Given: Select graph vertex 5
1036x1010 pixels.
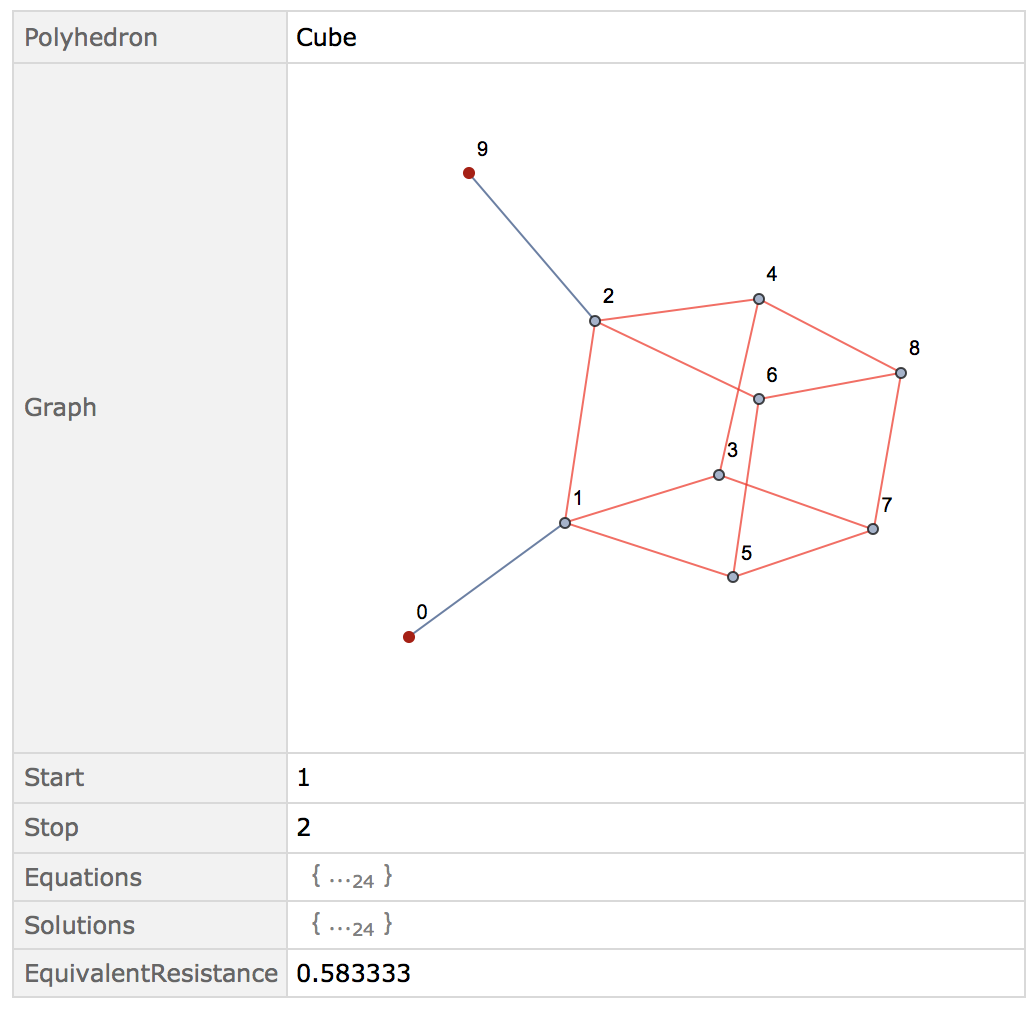Looking at the screenshot, I should [x=733, y=577].
